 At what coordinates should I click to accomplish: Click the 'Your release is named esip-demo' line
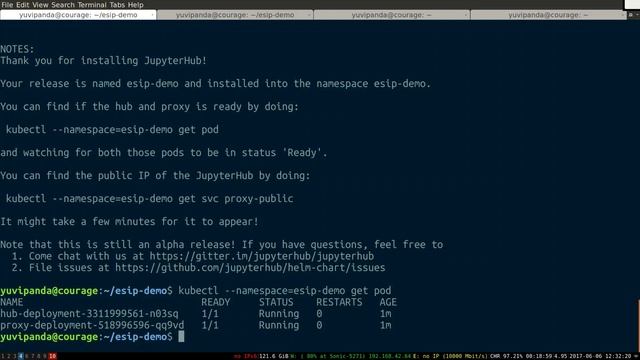click(x=216, y=83)
